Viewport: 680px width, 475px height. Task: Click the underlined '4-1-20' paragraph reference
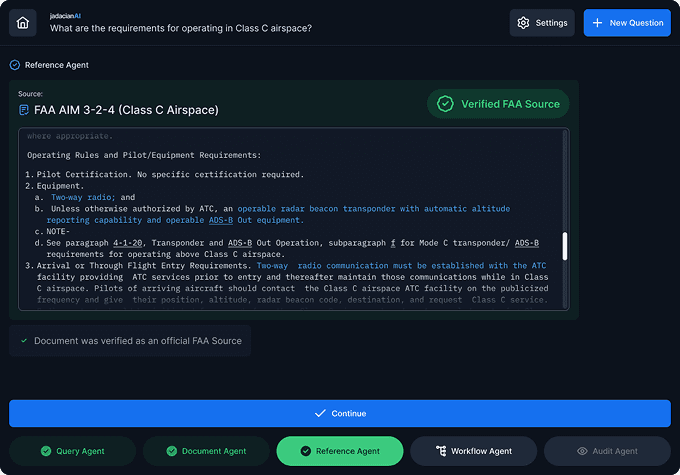[x=128, y=243]
